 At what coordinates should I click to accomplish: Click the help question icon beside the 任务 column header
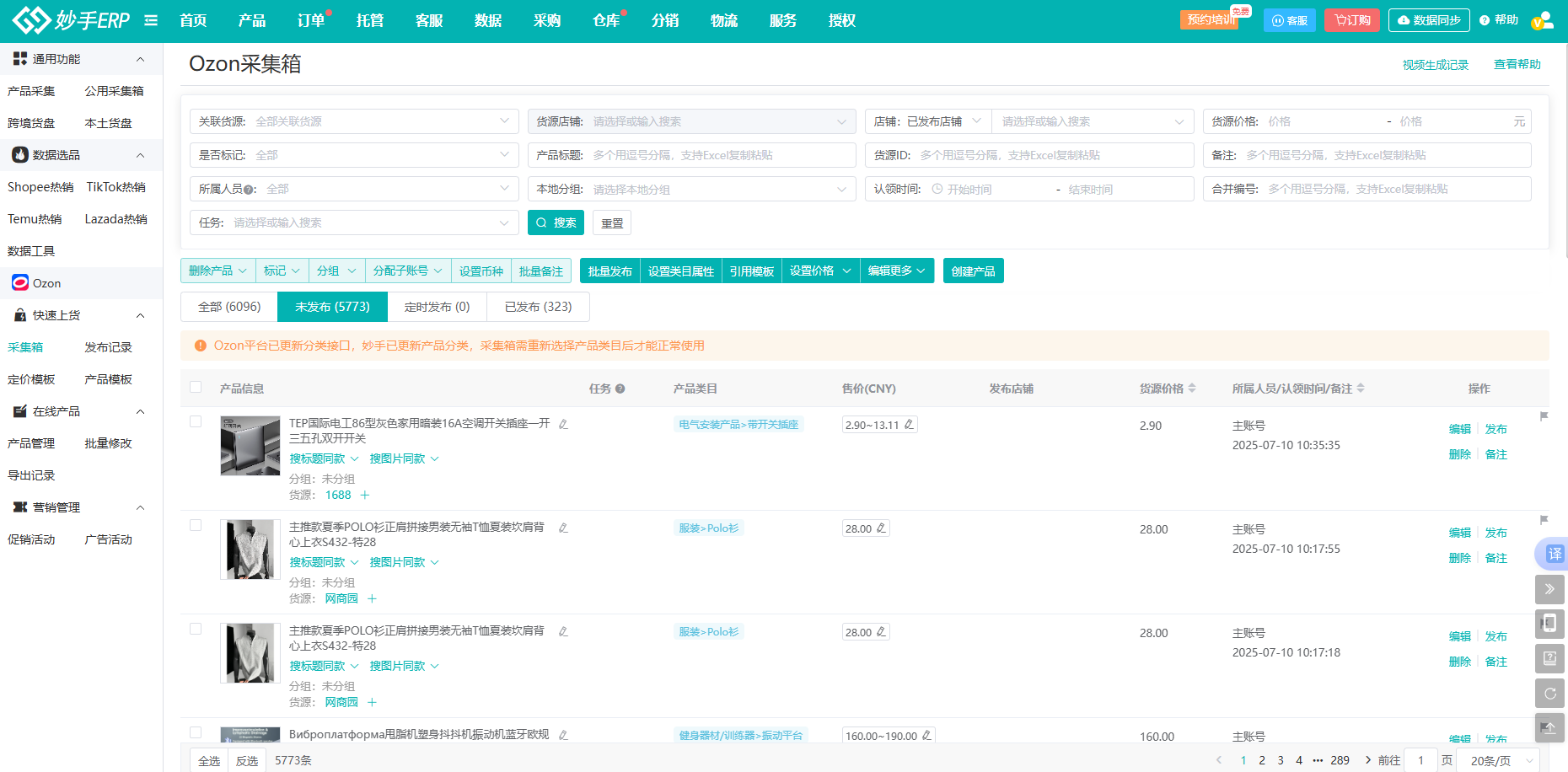620,389
